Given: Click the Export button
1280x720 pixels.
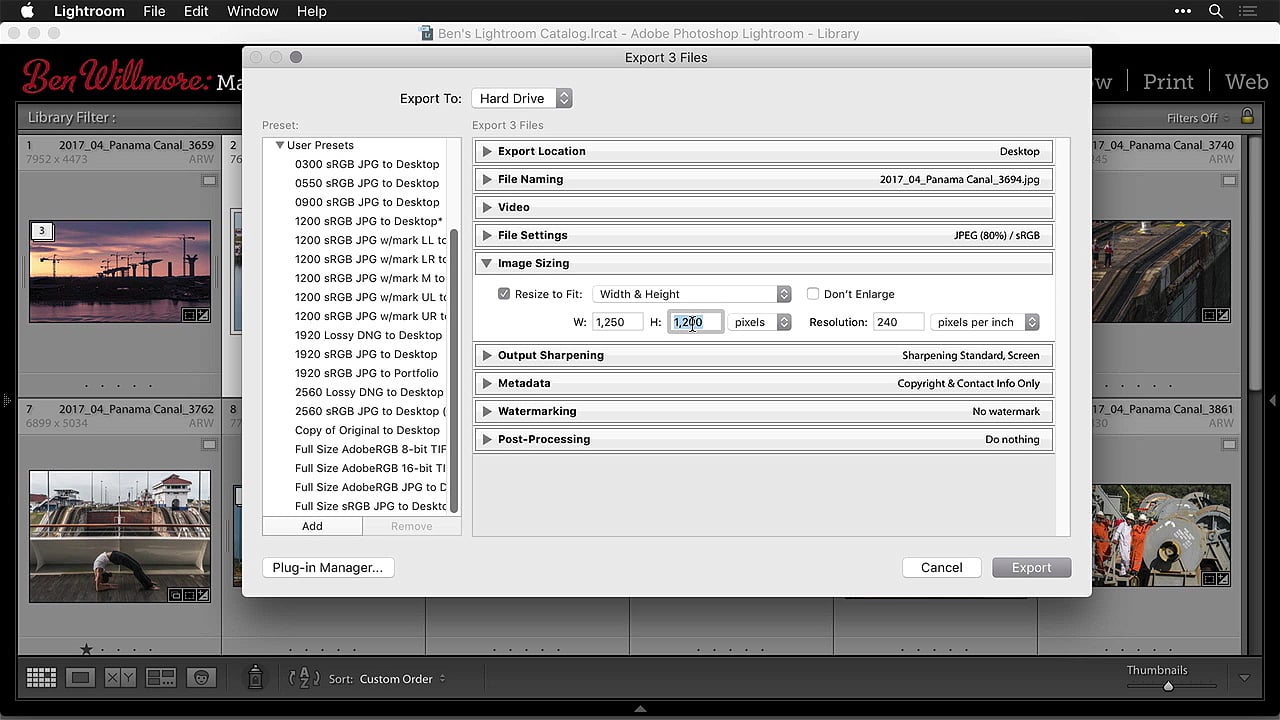Looking at the screenshot, I should tap(1031, 567).
